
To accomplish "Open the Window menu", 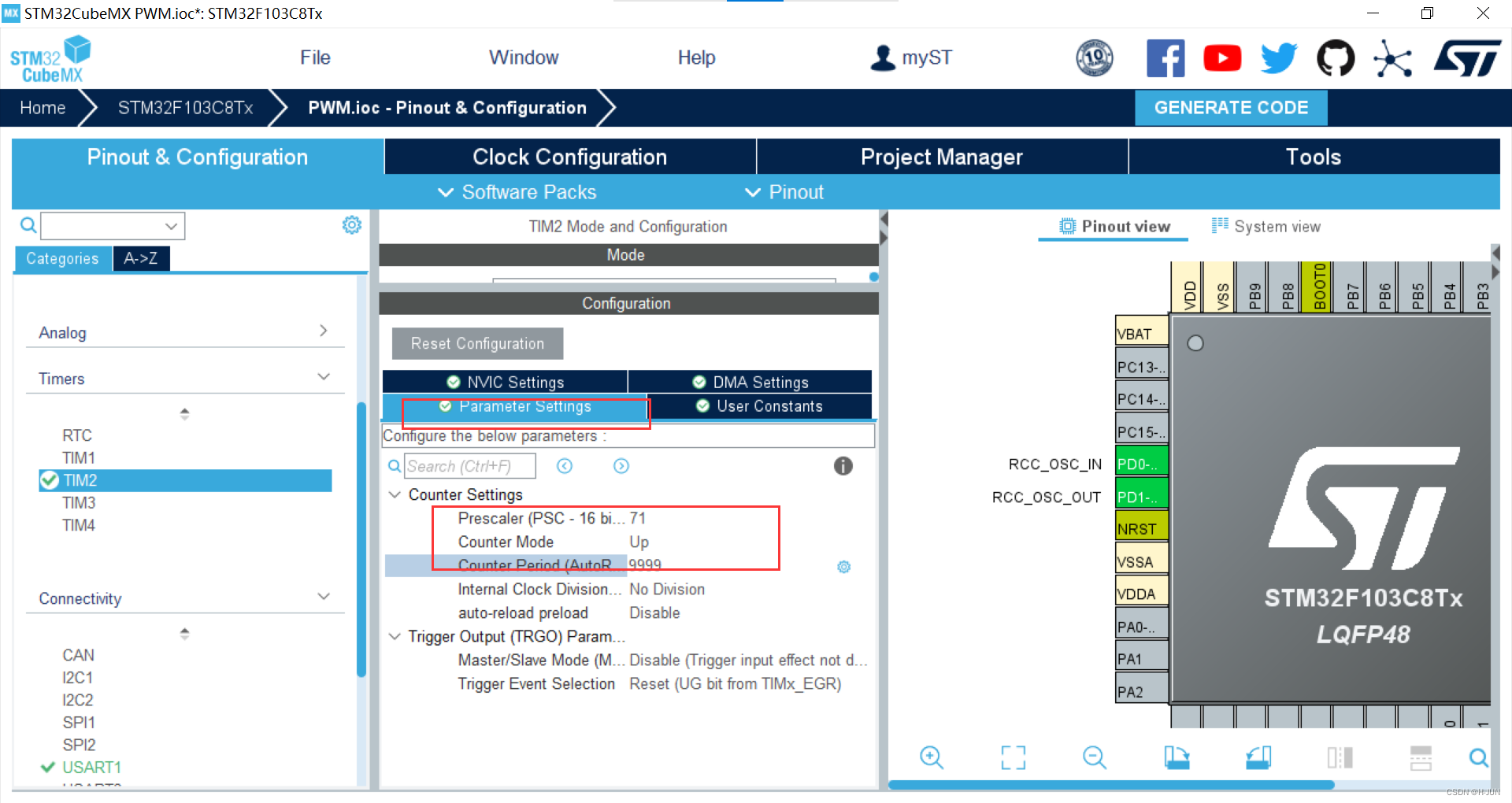I will pos(524,57).
